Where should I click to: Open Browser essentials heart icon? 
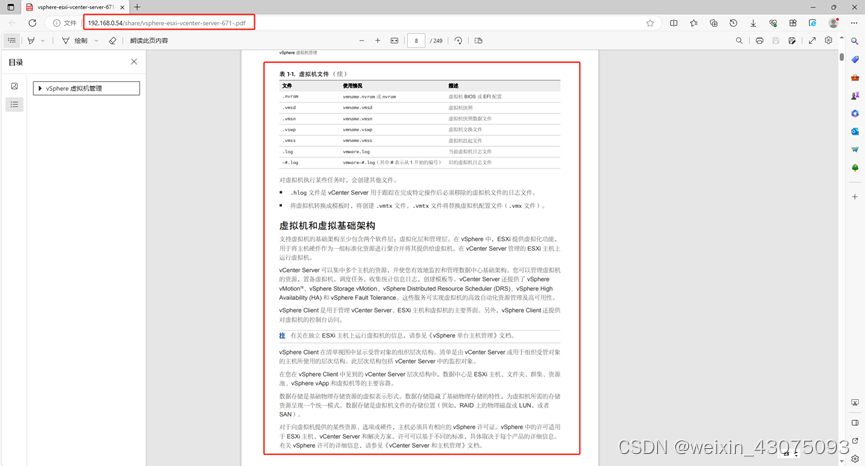(773, 23)
